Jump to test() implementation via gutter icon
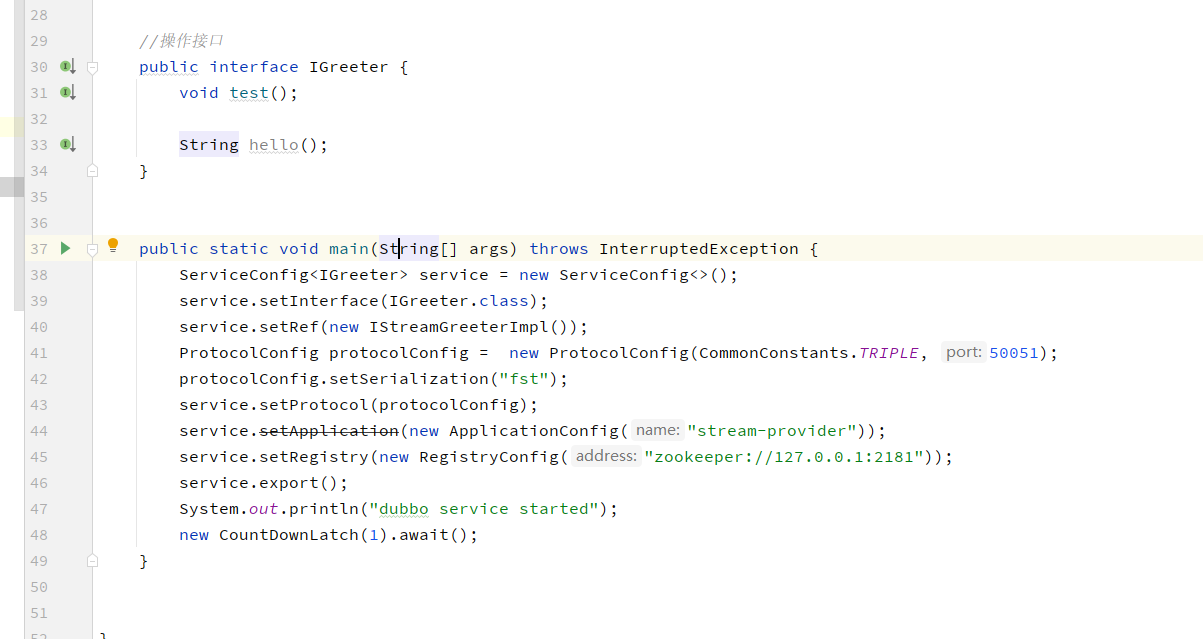Image resolution: width=1203 pixels, height=639 pixels. (x=66, y=92)
